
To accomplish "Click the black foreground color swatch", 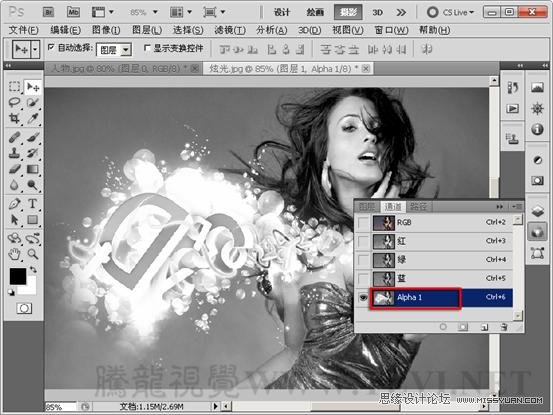I will [17, 276].
